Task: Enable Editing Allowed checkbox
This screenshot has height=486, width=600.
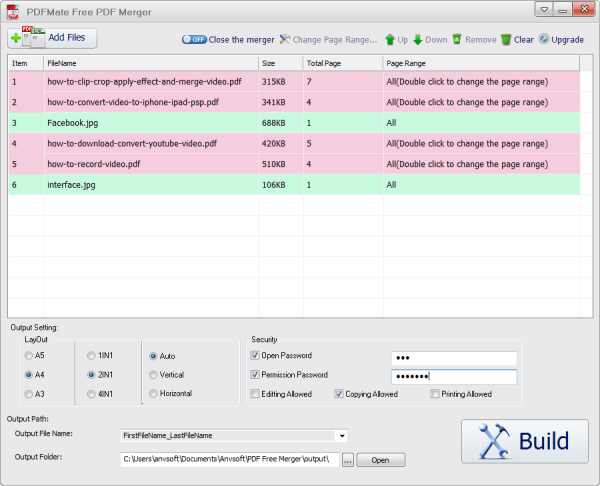Action: pos(255,394)
